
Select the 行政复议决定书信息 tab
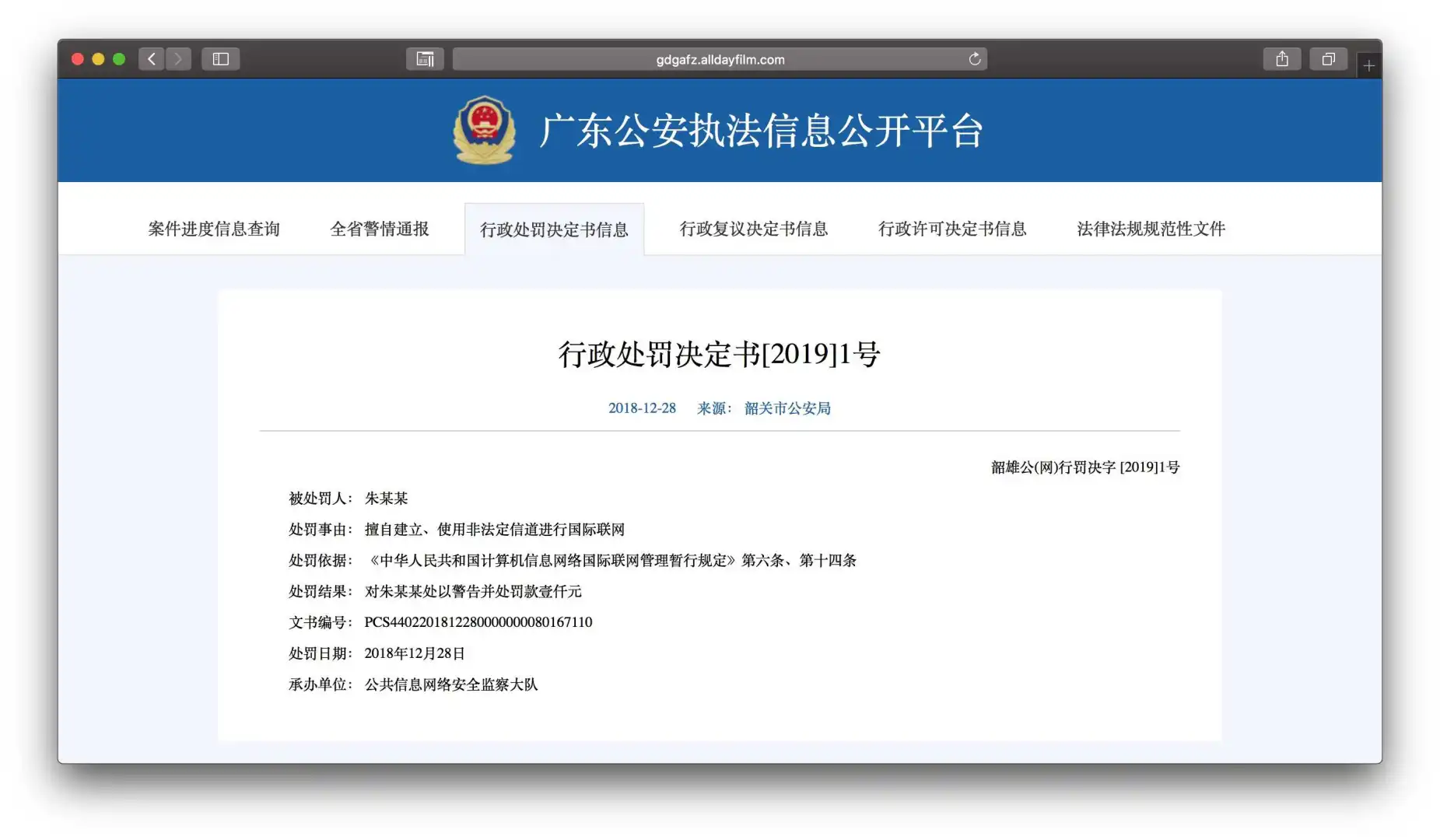point(754,229)
